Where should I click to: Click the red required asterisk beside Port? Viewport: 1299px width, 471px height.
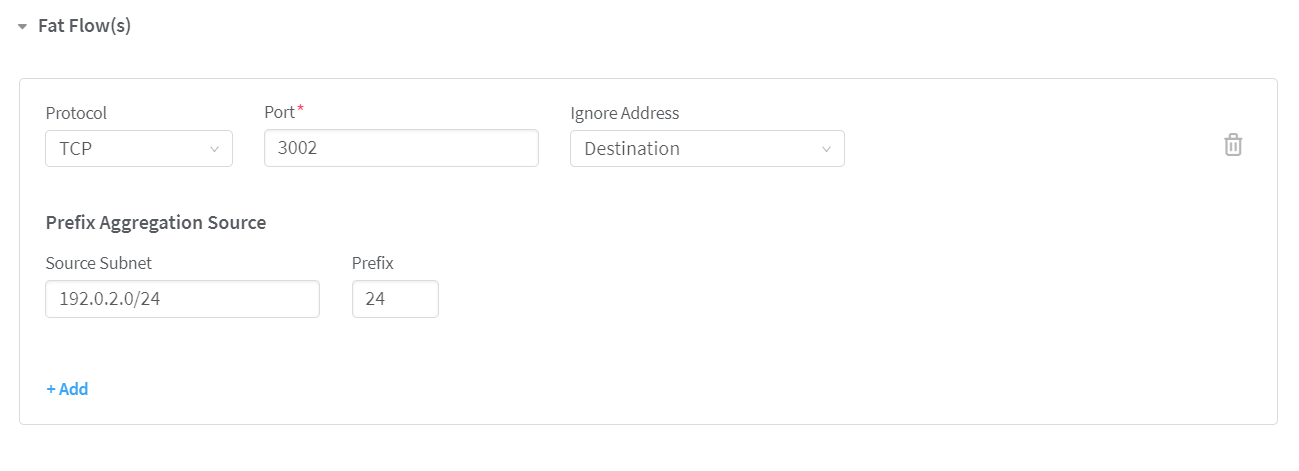click(300, 109)
